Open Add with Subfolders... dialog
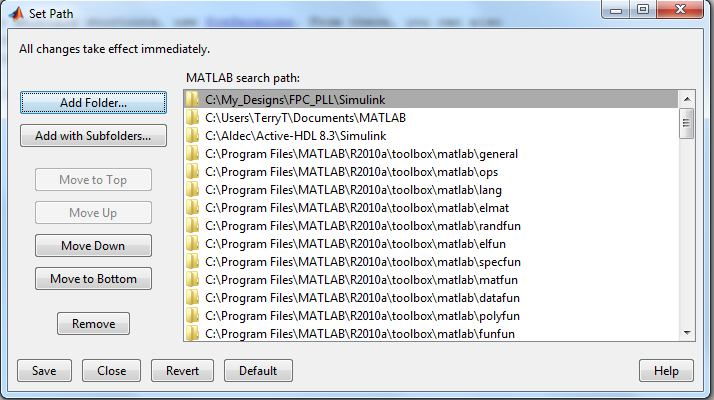This screenshot has height=400, width=714. coord(93,136)
